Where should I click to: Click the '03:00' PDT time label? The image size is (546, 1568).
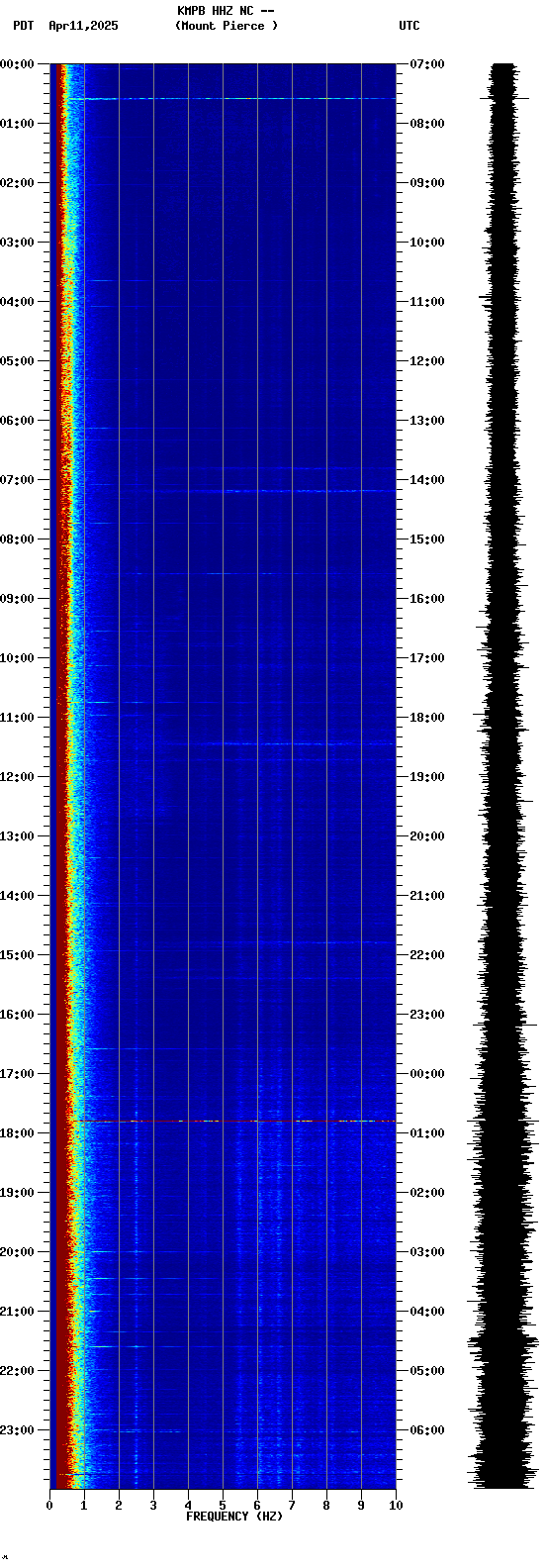(17, 243)
